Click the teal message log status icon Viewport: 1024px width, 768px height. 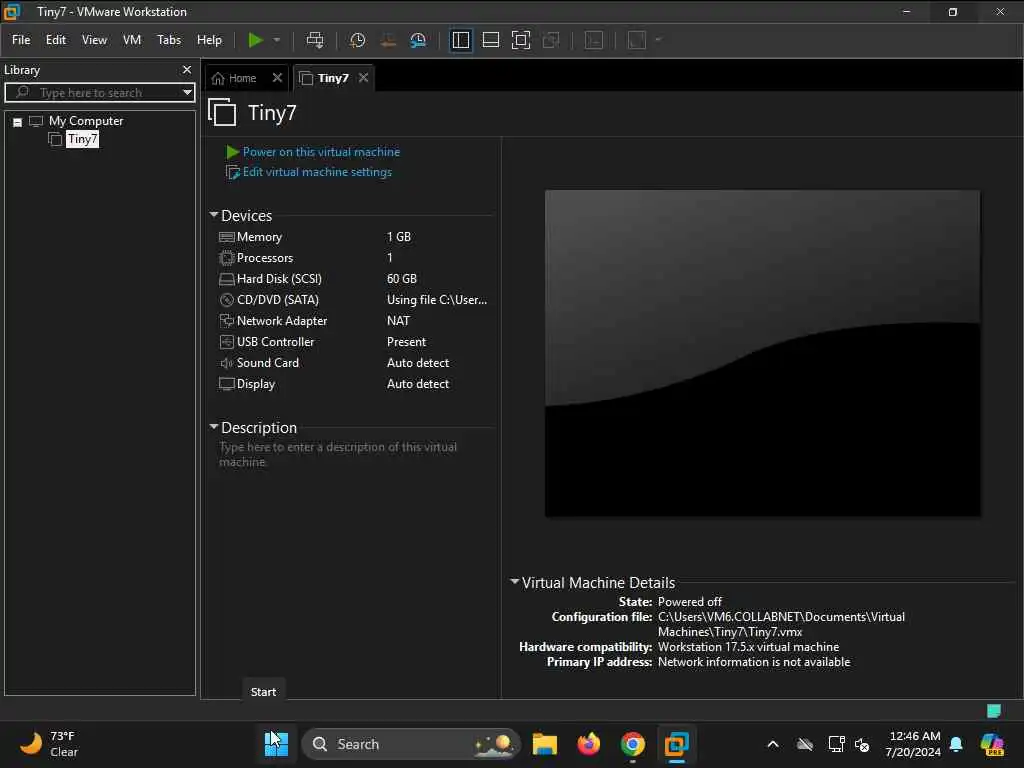[x=993, y=711]
